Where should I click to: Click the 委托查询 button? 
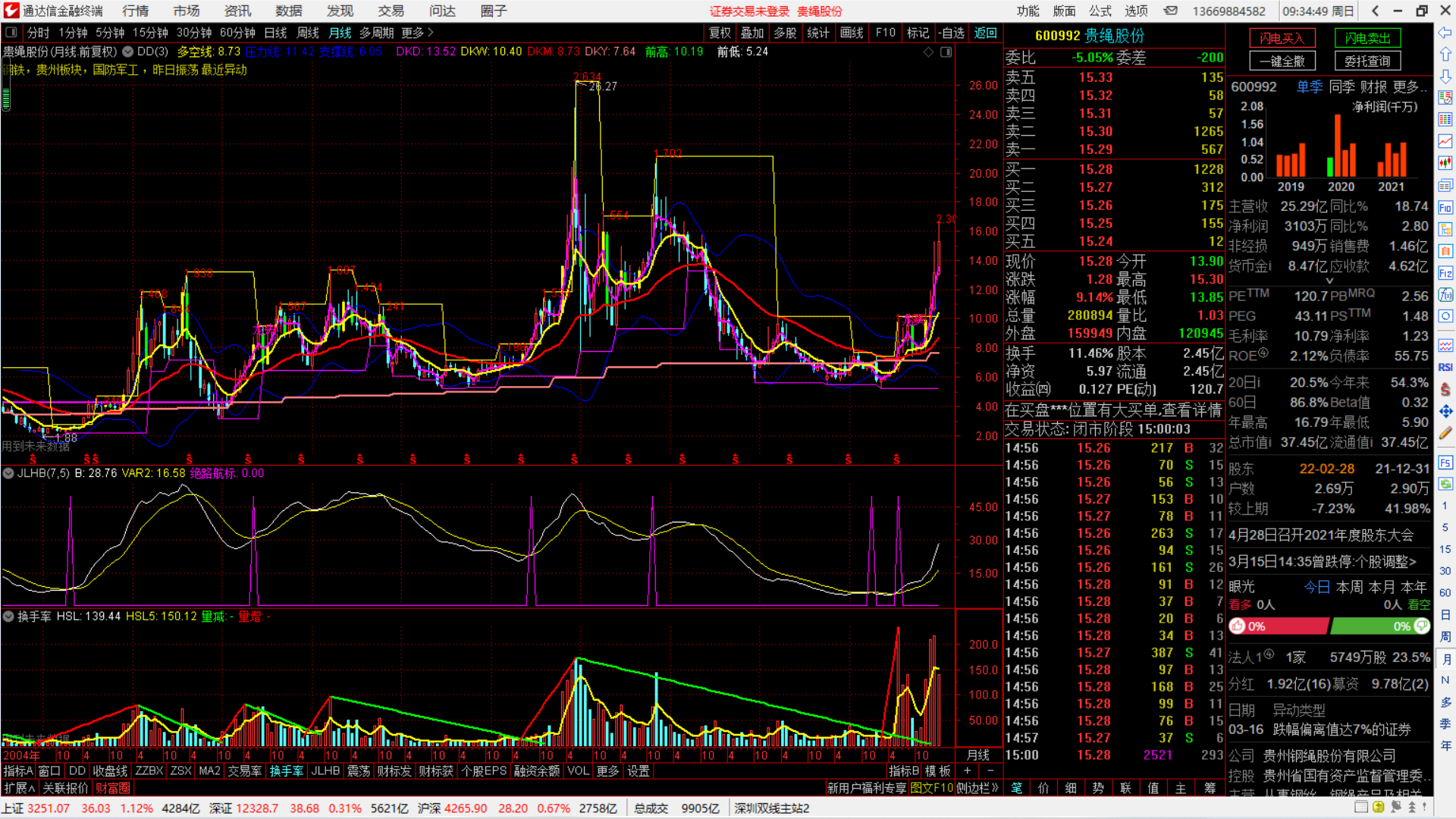[x=1368, y=61]
